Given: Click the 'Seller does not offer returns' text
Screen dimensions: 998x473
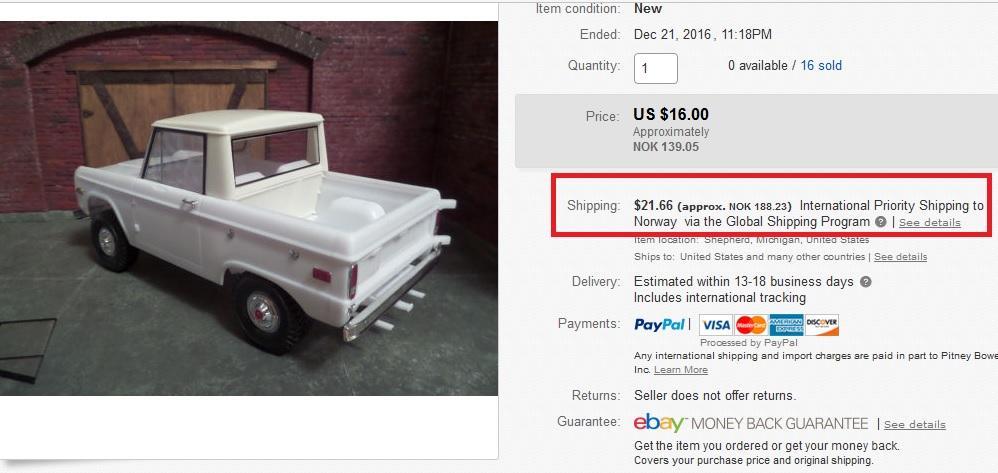Looking at the screenshot, I should [x=715, y=395].
